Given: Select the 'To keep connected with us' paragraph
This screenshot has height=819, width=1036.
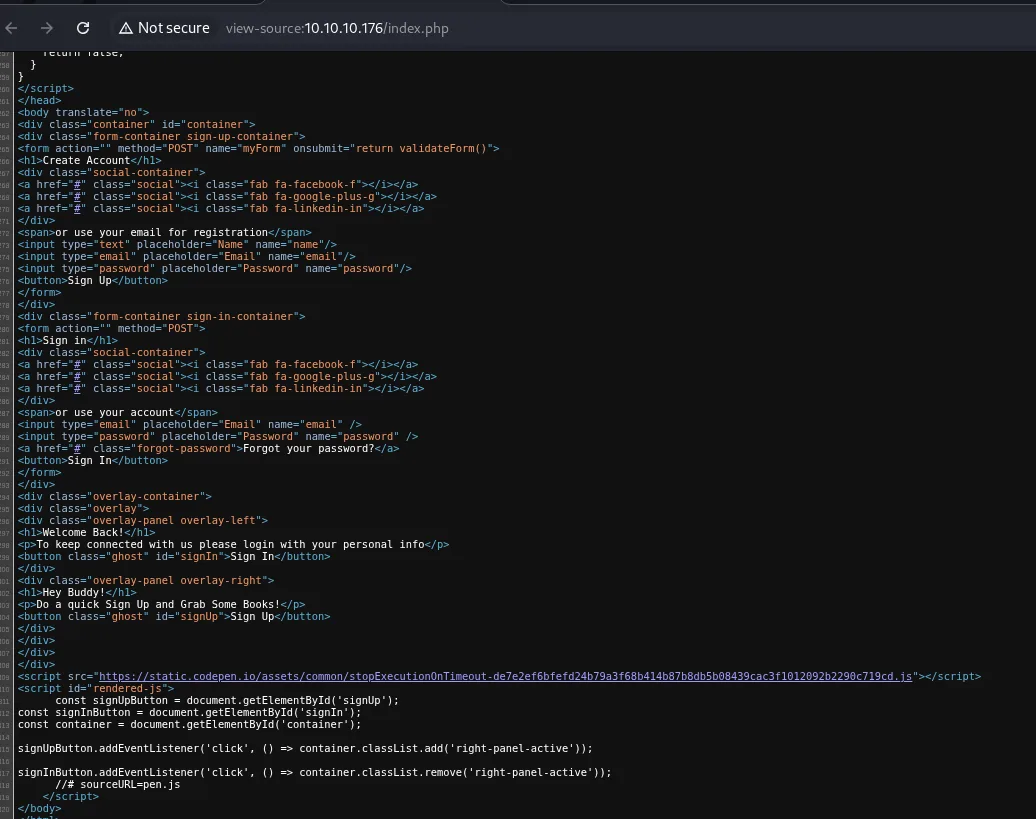Looking at the screenshot, I should tap(233, 544).
